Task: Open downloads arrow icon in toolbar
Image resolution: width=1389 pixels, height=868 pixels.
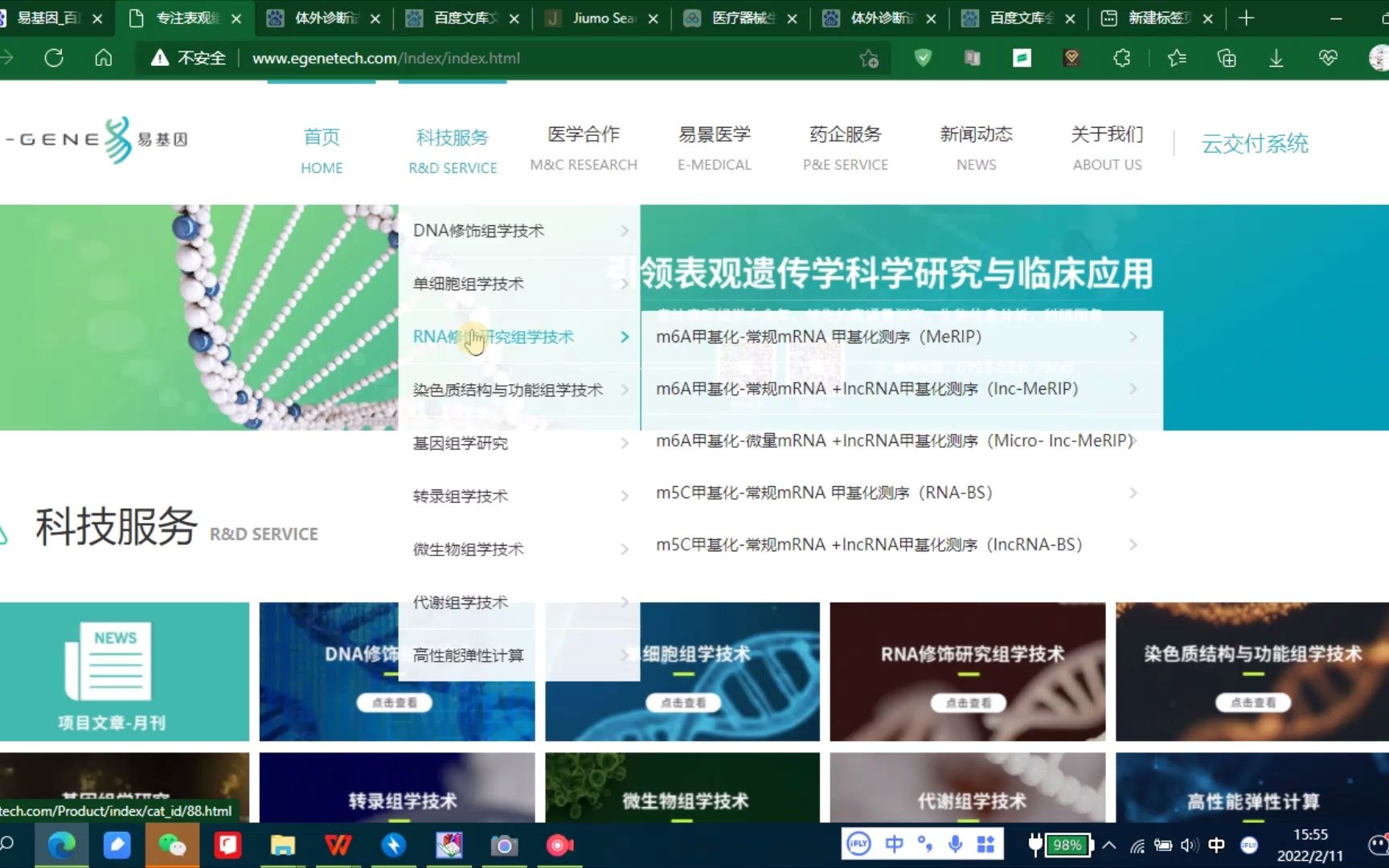Action: coord(1276,58)
